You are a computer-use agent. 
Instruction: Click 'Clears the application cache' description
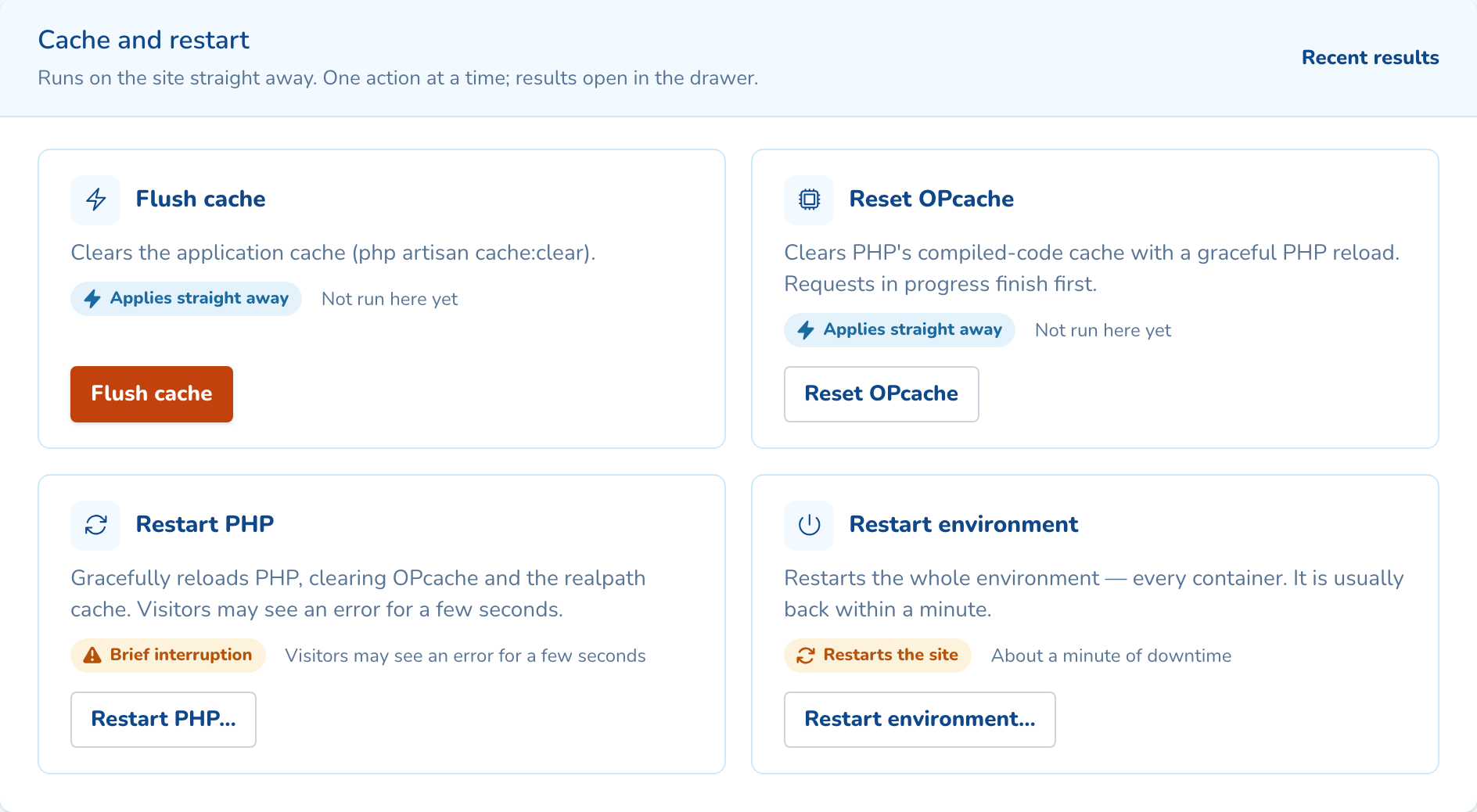tap(333, 253)
